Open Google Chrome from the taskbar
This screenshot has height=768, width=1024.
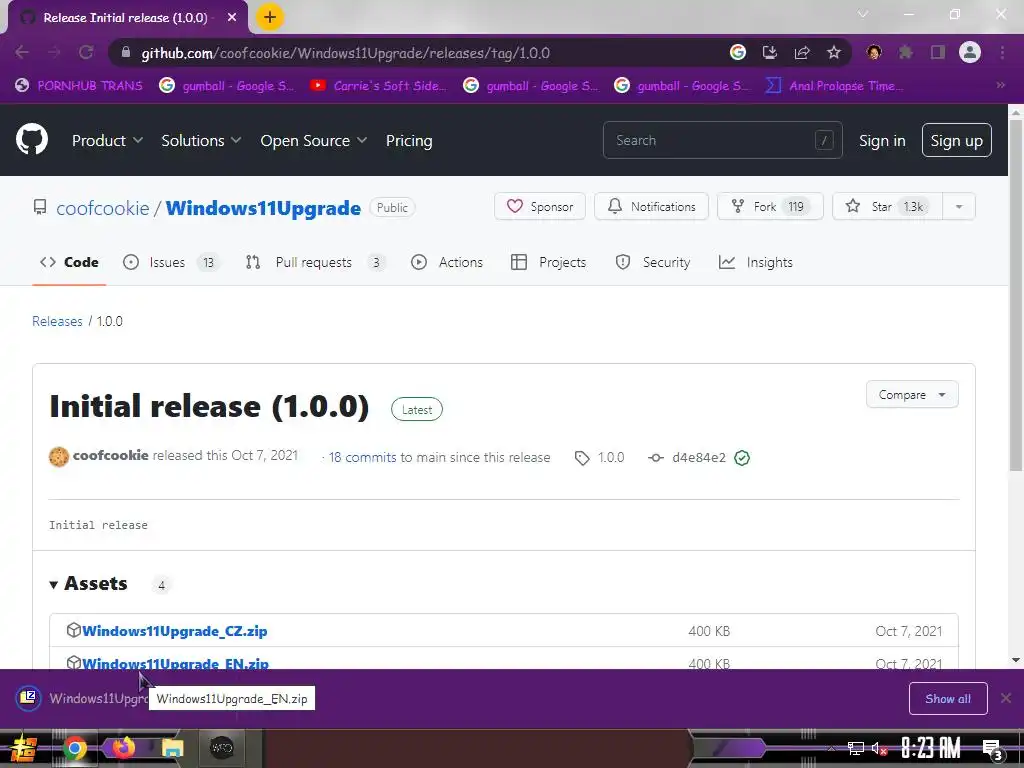tap(74, 748)
